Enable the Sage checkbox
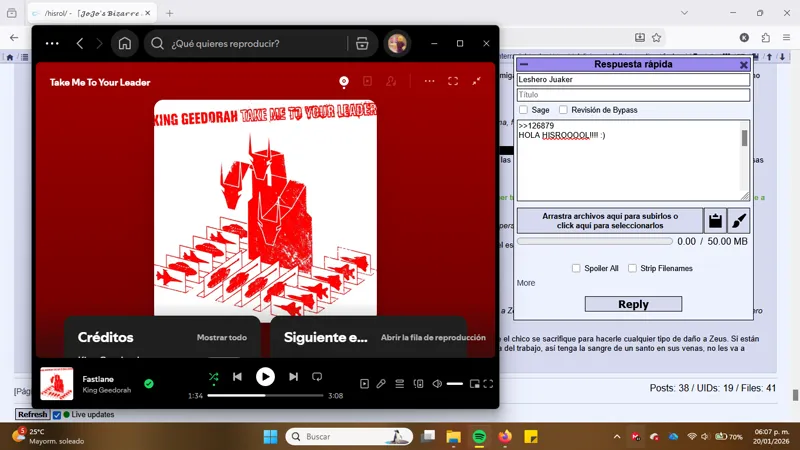Screen dimensions: 800x450 (x=523, y=110)
